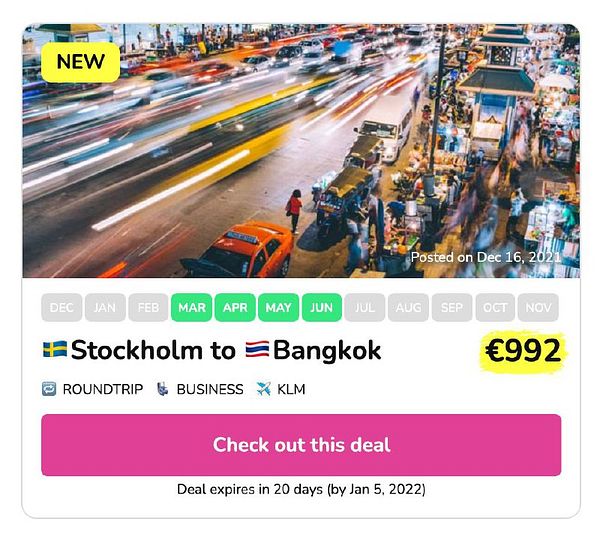Click the roundtrip arrows icon
The image size is (600, 540).
tap(49, 389)
